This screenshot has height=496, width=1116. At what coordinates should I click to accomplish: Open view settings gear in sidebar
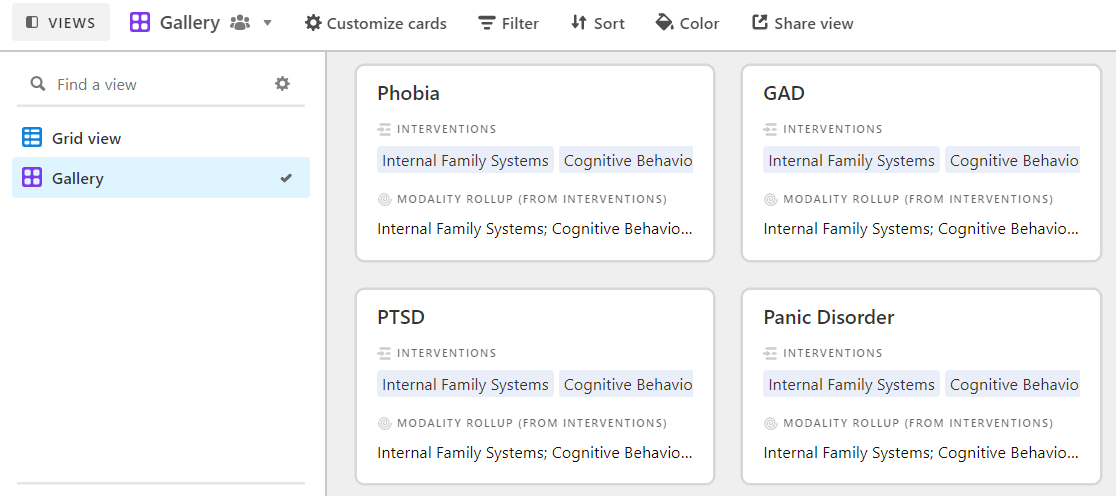[283, 84]
